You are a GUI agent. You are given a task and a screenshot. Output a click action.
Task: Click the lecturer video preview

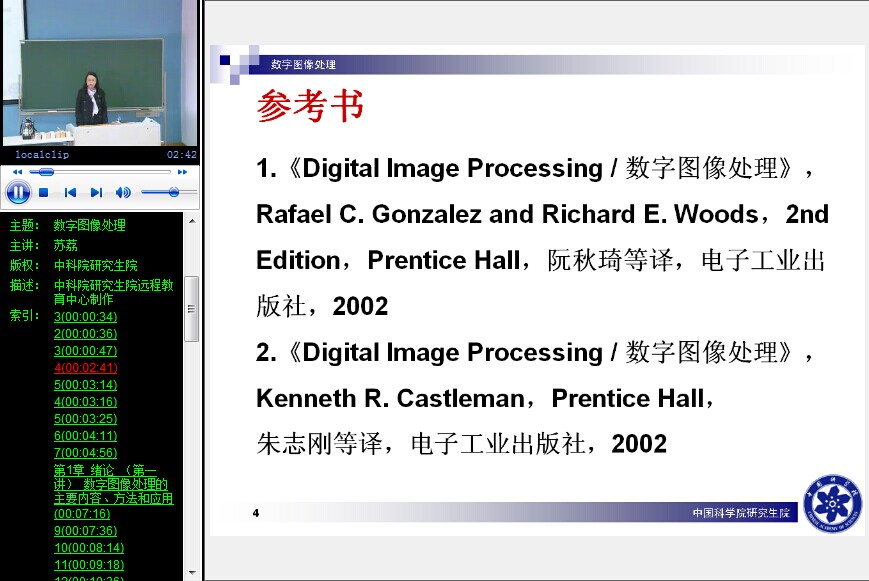click(x=100, y=73)
